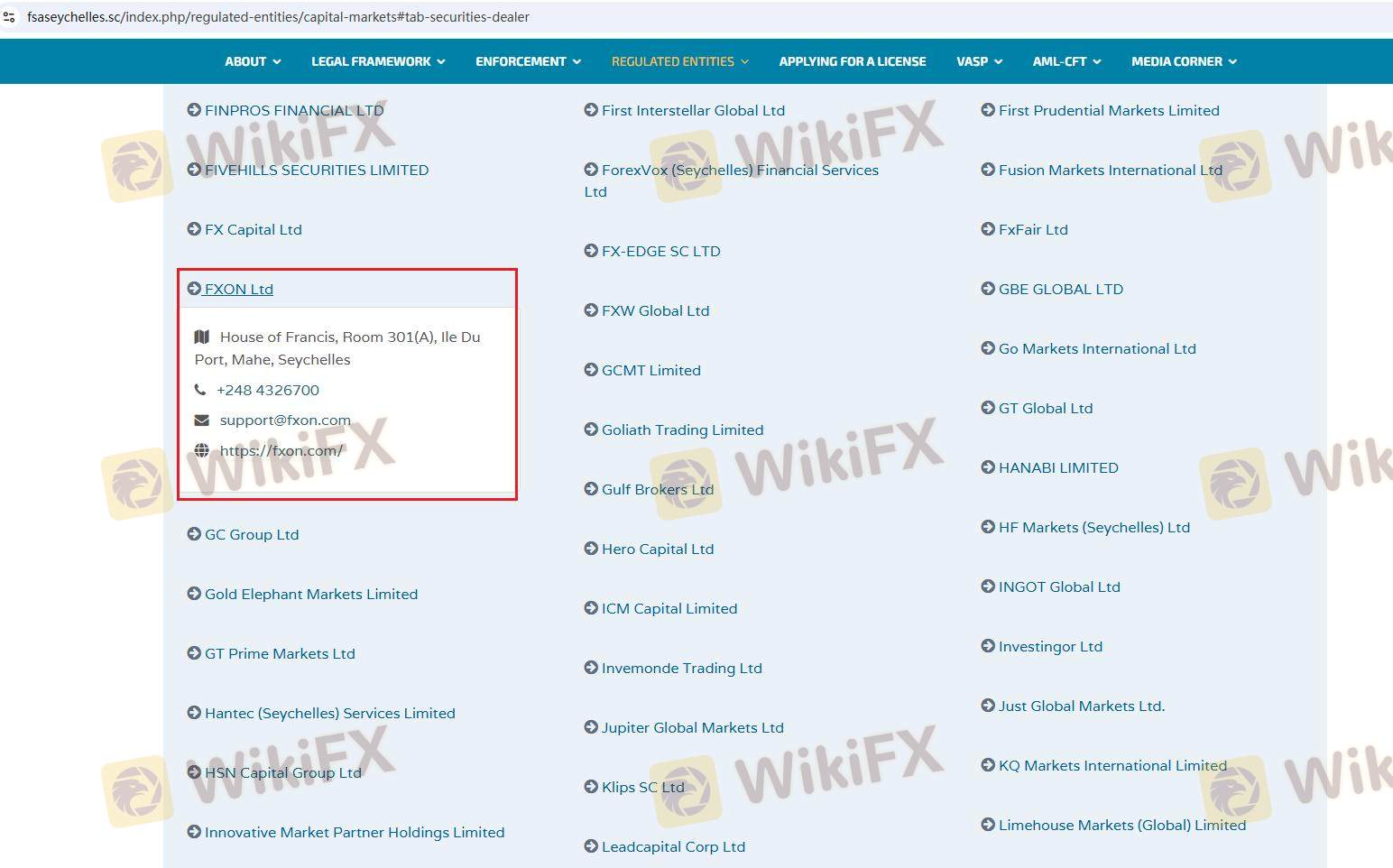Expand Fusion Markets International Ltd

tap(1102, 170)
